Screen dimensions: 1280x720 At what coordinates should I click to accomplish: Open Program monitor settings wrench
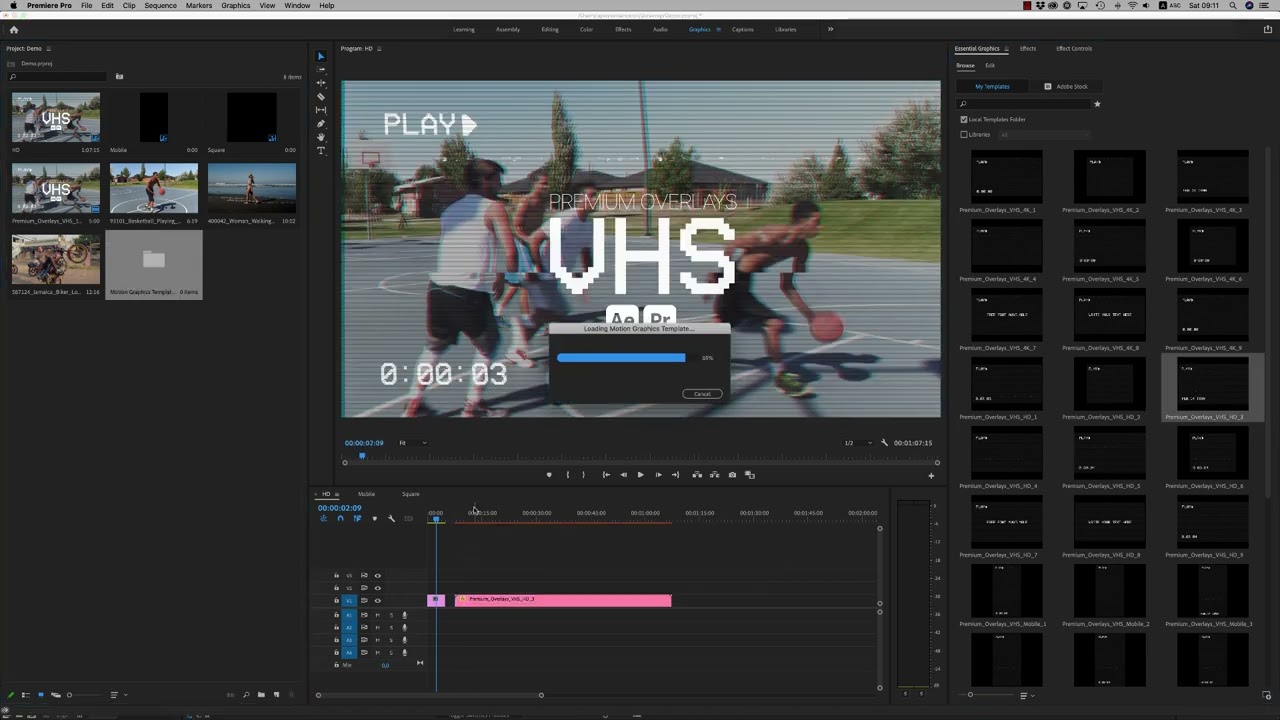884,443
